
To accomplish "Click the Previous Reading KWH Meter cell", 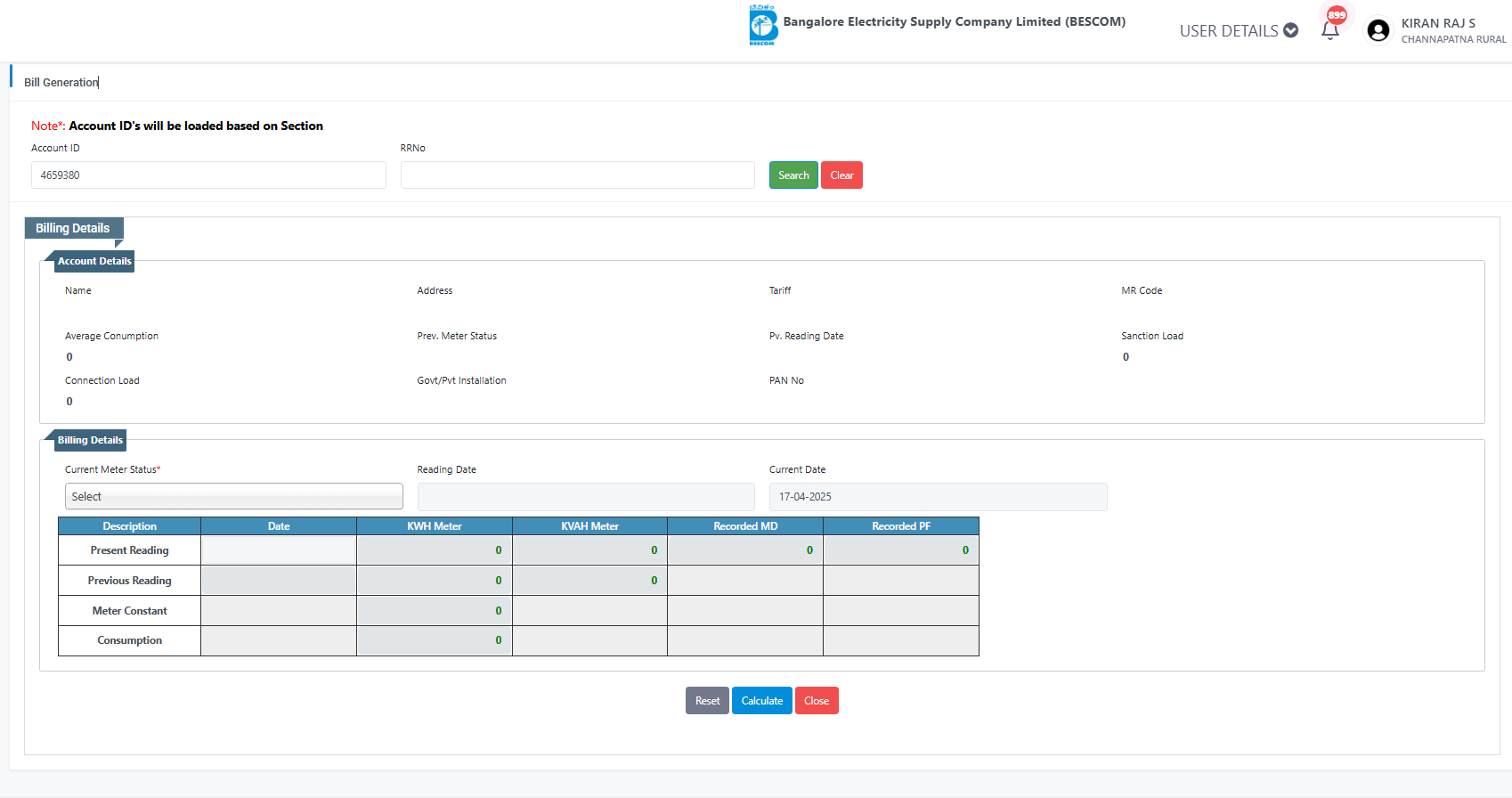I will [x=435, y=581].
